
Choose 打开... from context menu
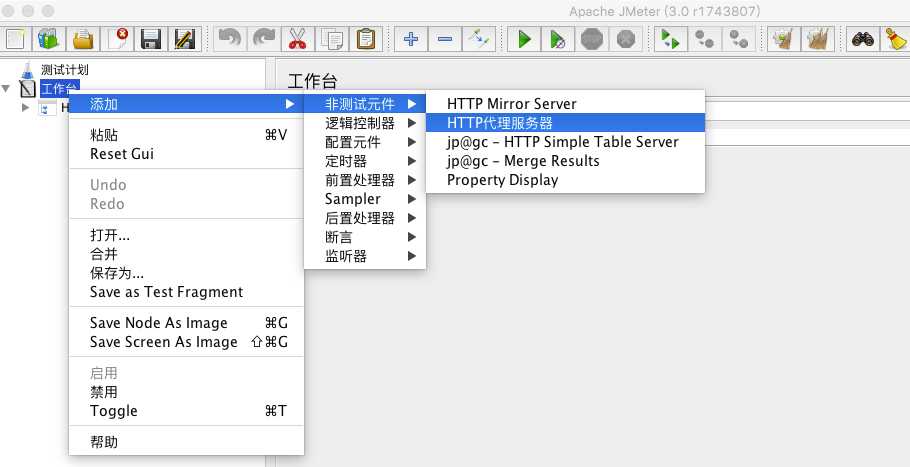(186, 235)
